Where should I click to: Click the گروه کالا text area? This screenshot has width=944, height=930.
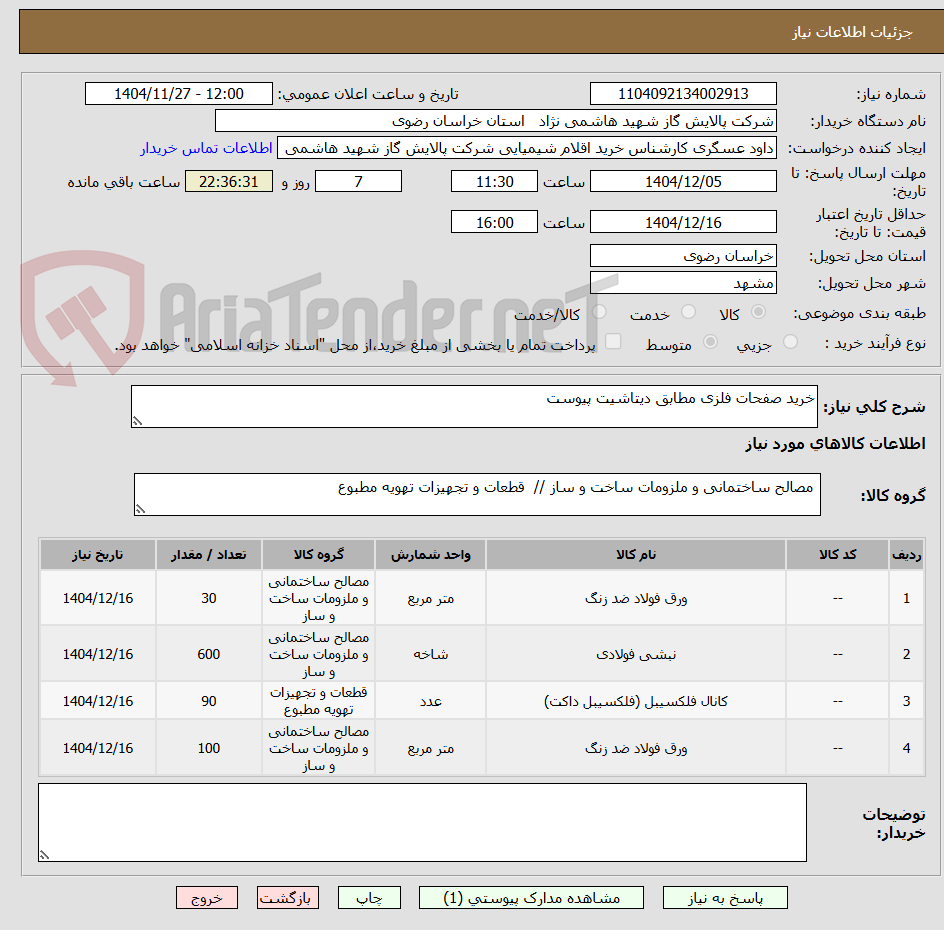point(477,494)
